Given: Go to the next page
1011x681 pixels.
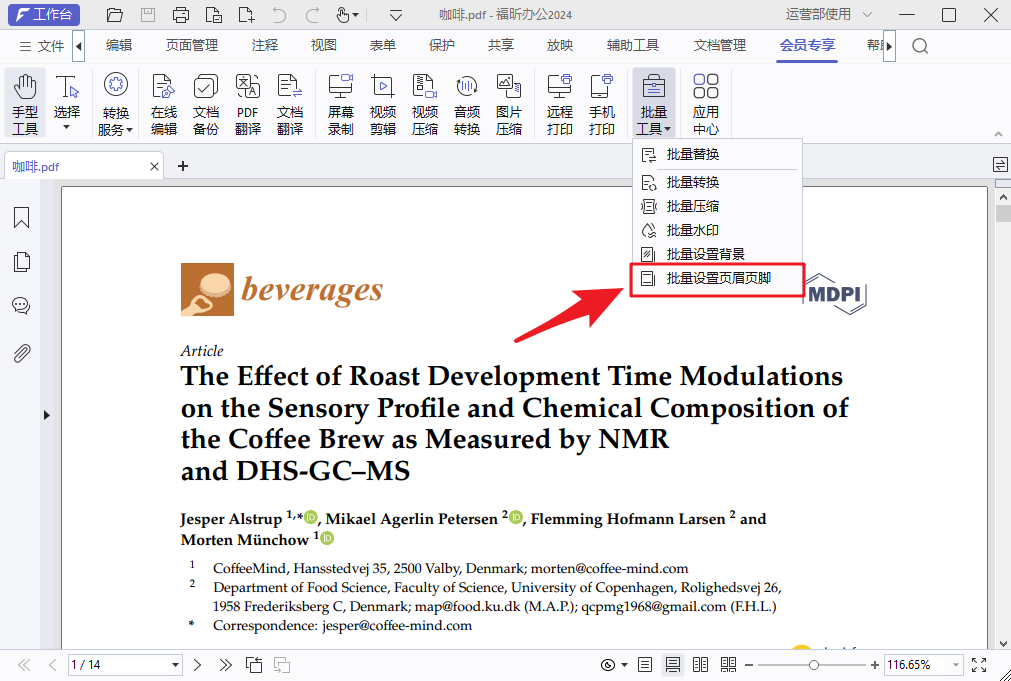Looking at the screenshot, I should tap(198, 665).
